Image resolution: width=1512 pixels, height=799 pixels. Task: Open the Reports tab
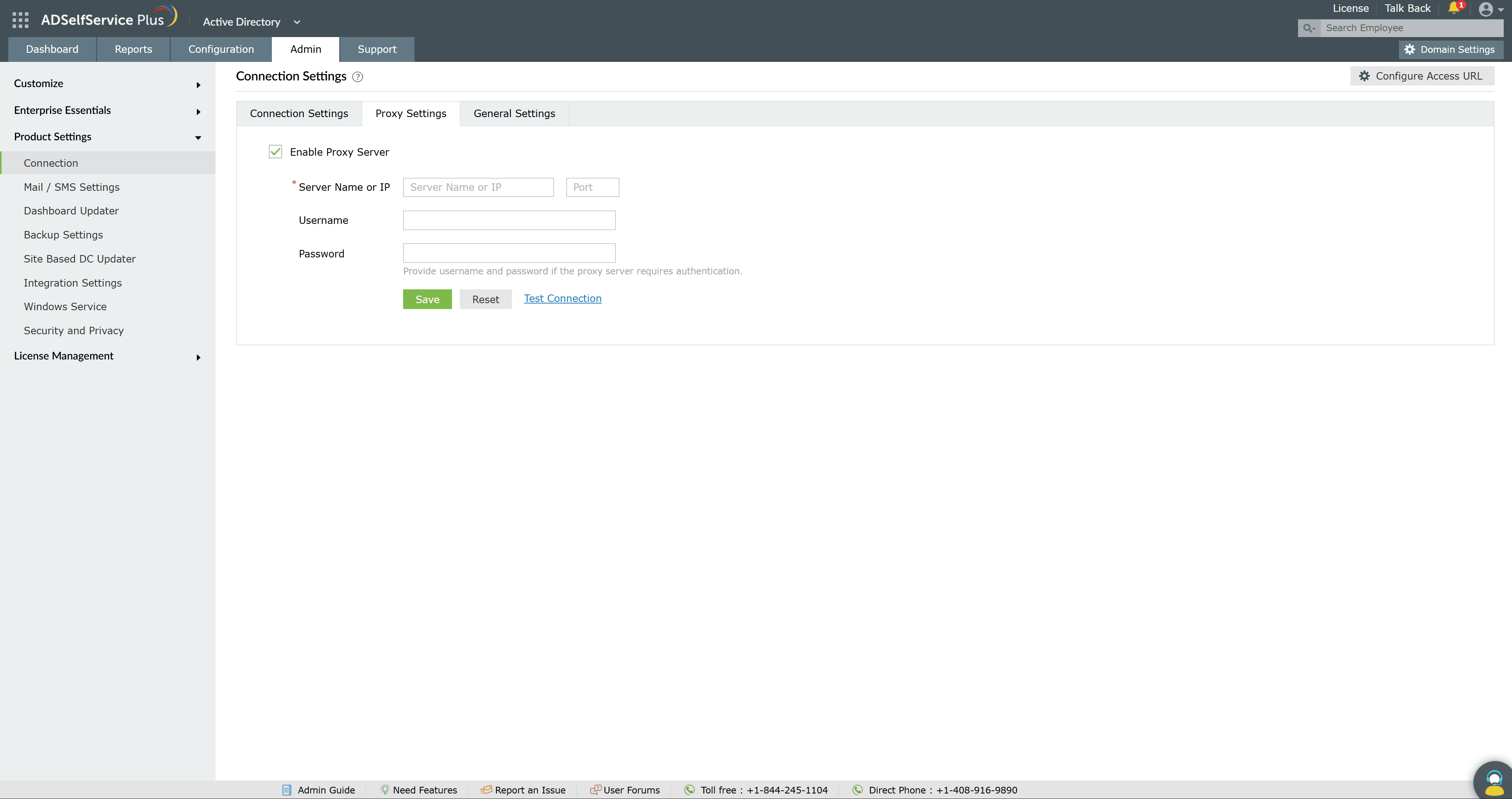click(x=133, y=49)
